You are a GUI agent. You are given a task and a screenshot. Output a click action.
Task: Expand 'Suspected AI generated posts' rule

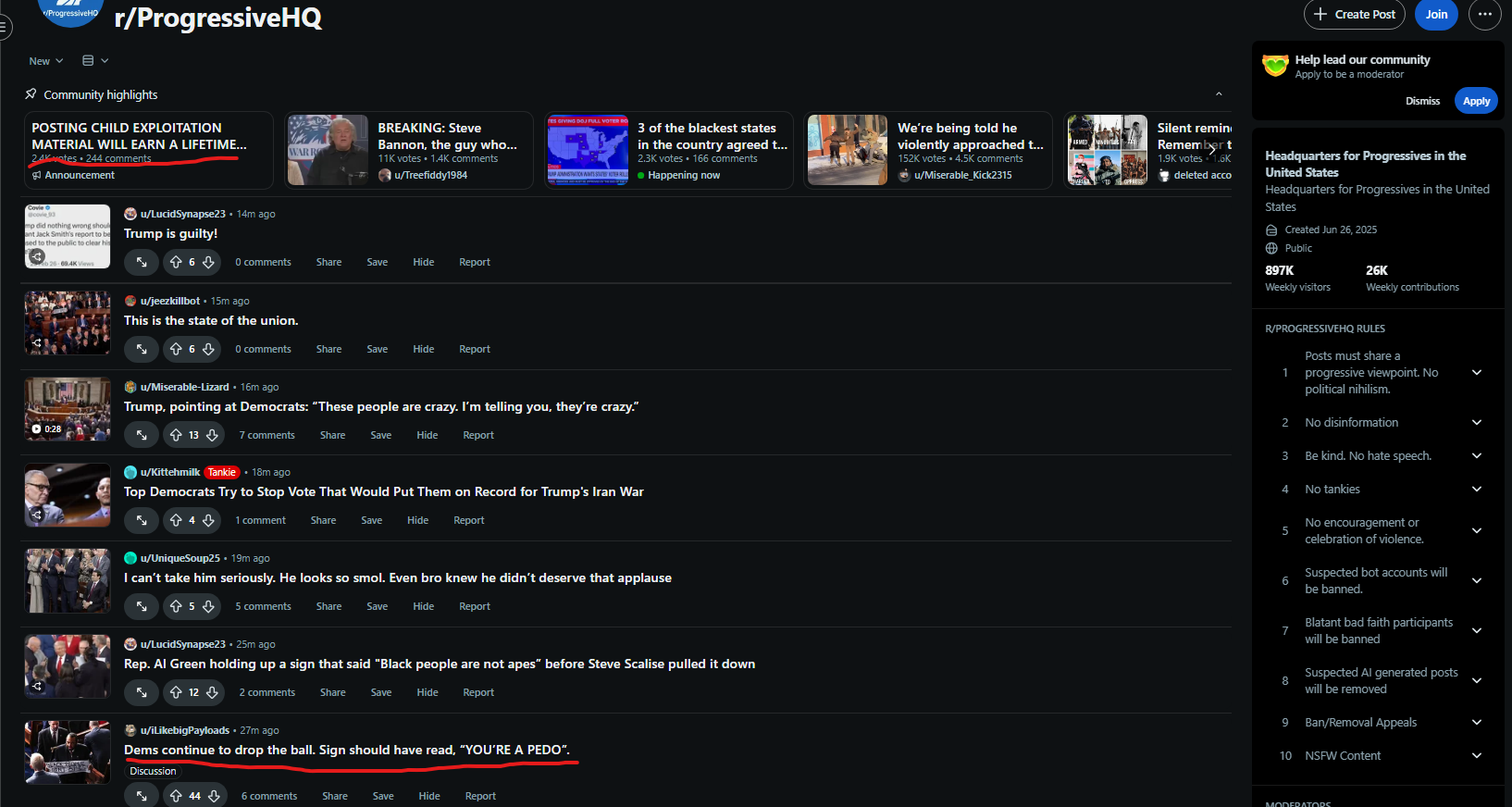pos(1477,681)
